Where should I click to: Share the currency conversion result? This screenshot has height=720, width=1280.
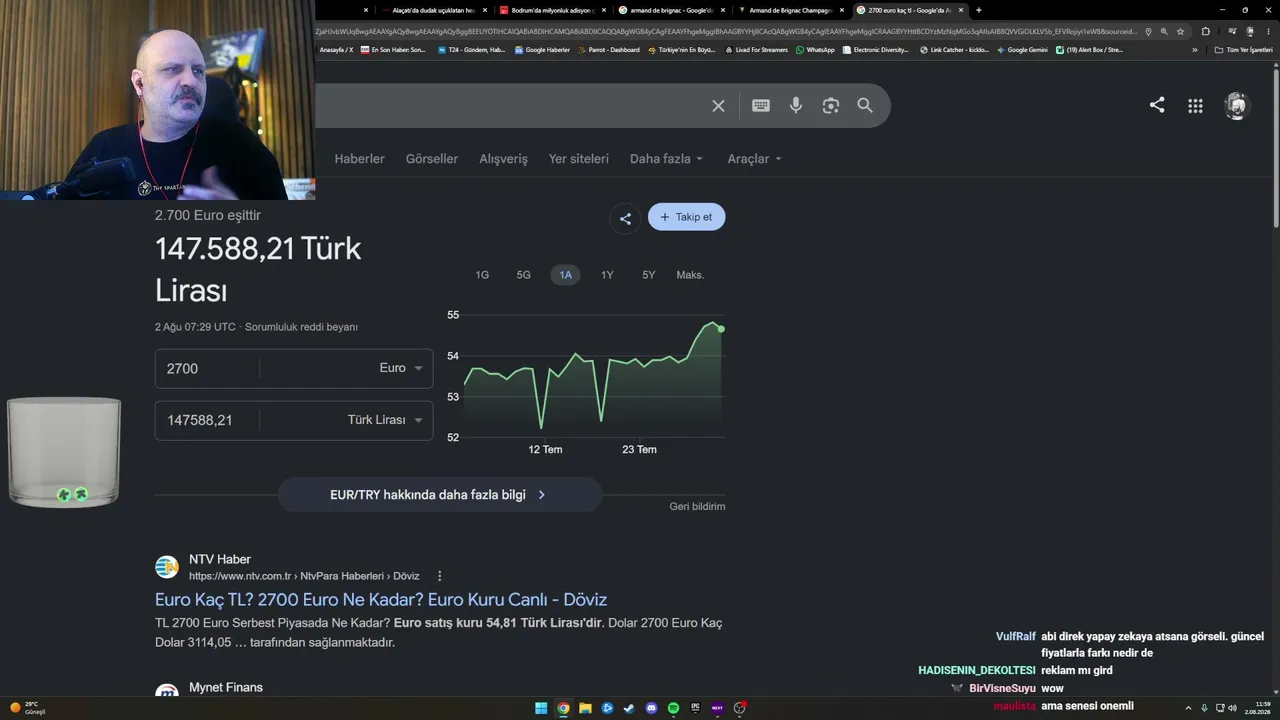coord(625,219)
